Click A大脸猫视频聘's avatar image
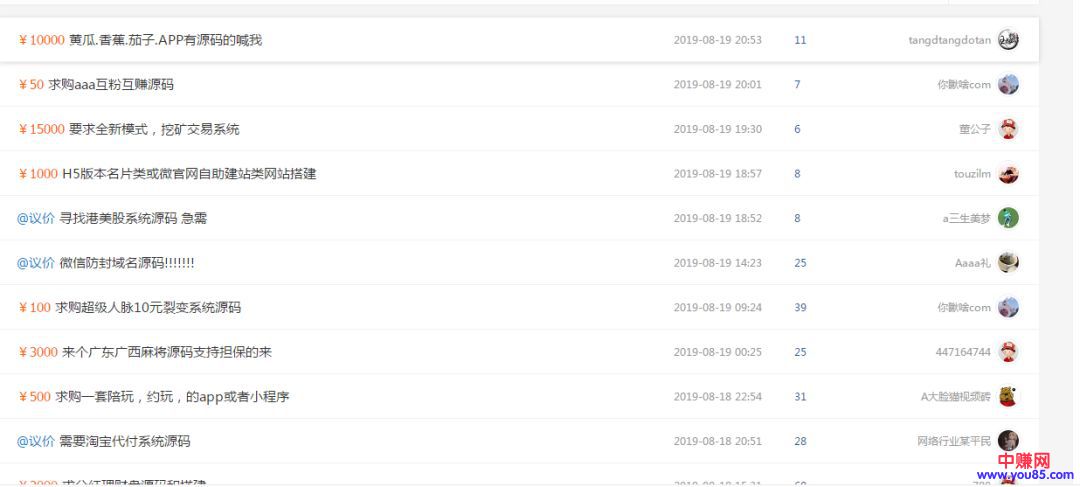The width and height of the screenshot is (1080, 487). click(x=1008, y=396)
